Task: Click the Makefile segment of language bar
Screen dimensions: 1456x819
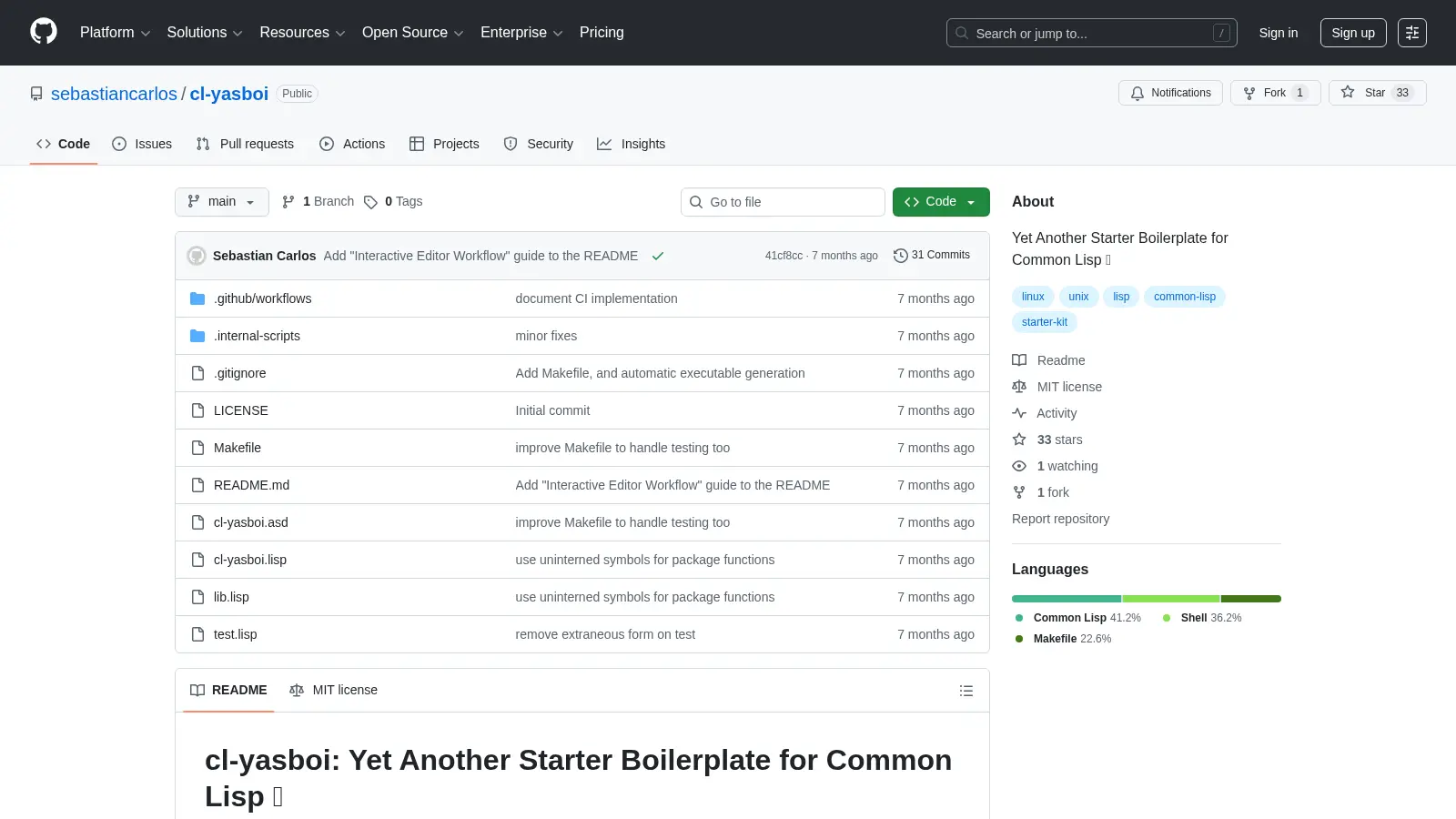Action: (1251, 599)
